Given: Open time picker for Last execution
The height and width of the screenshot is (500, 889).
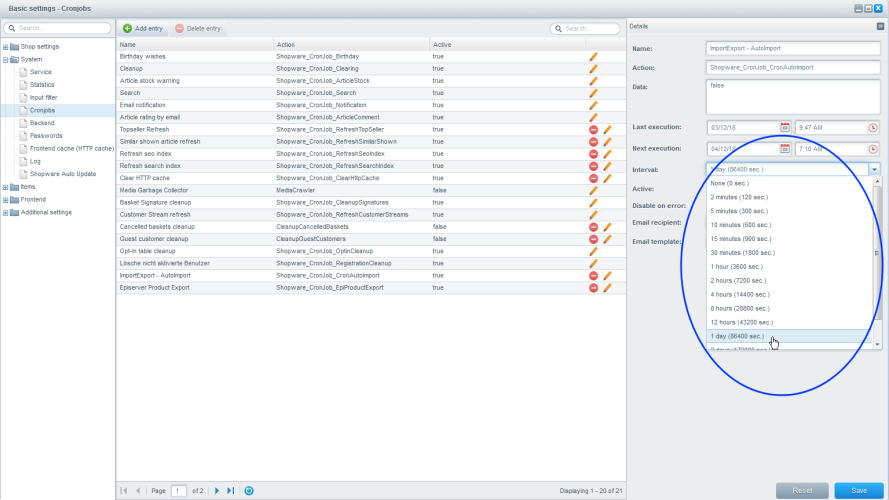Looking at the screenshot, I should click(x=873, y=128).
